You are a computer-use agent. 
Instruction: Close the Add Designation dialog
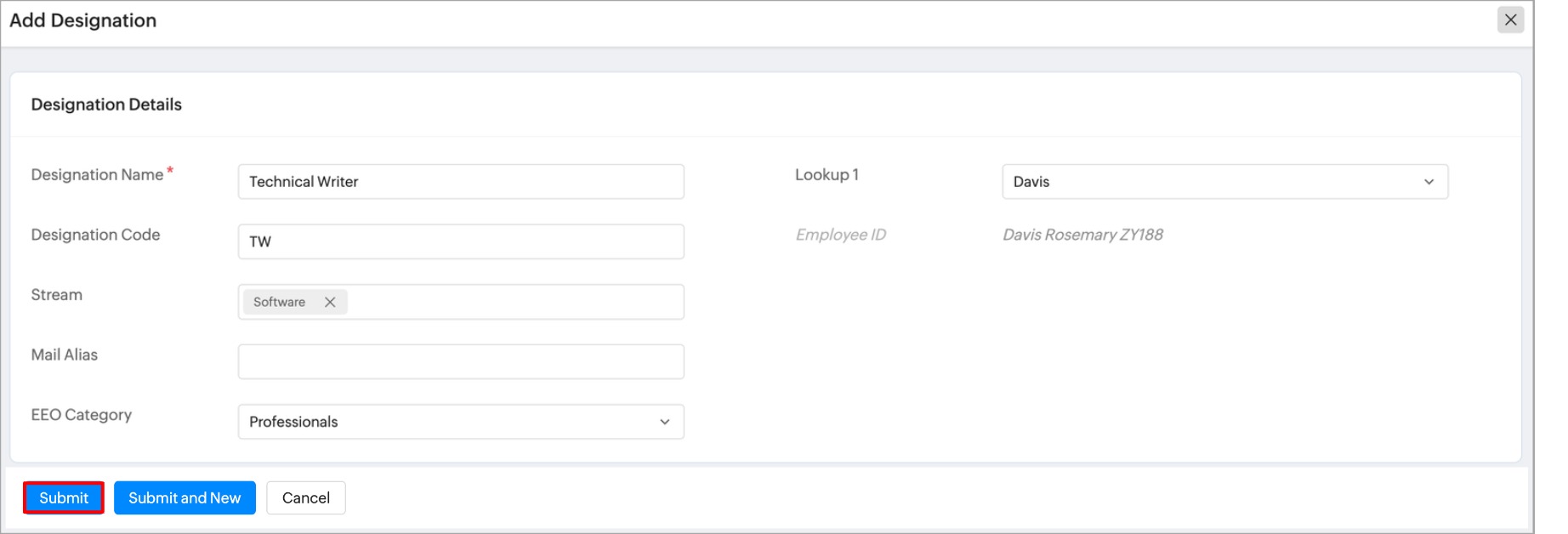(x=1510, y=20)
